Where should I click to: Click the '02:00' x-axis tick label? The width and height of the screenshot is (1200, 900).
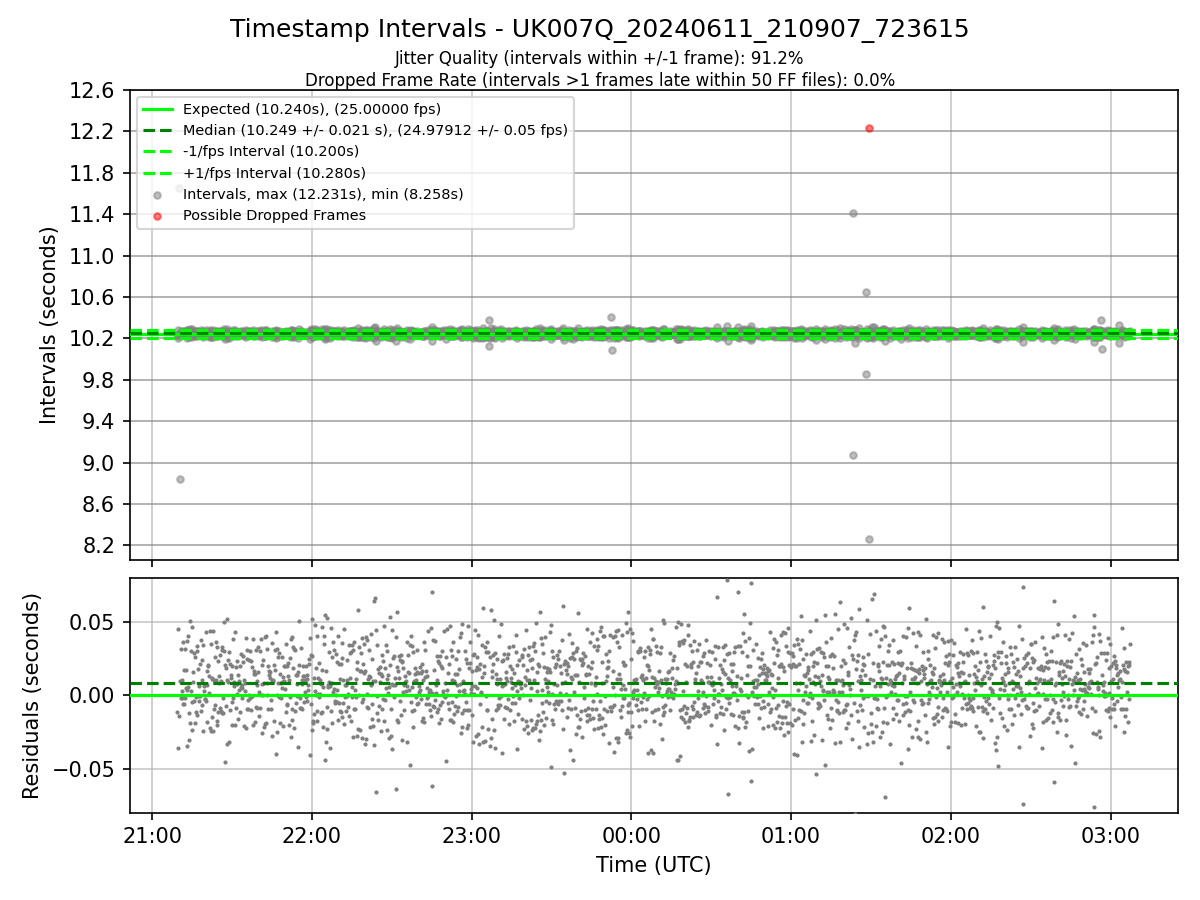[950, 834]
